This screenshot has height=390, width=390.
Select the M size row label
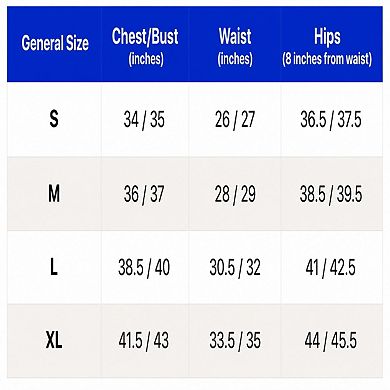[x=54, y=194]
